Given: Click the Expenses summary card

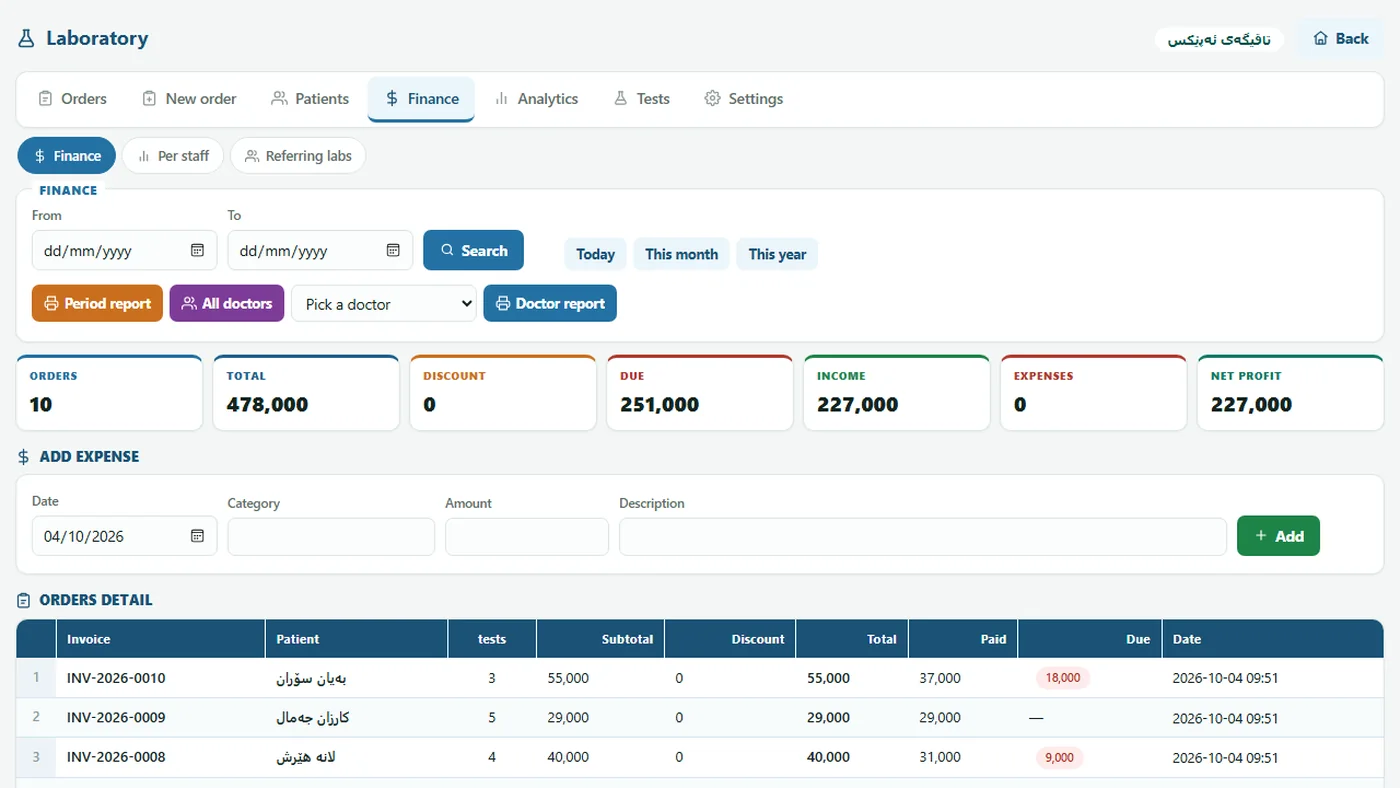Looking at the screenshot, I should pos(1094,393).
